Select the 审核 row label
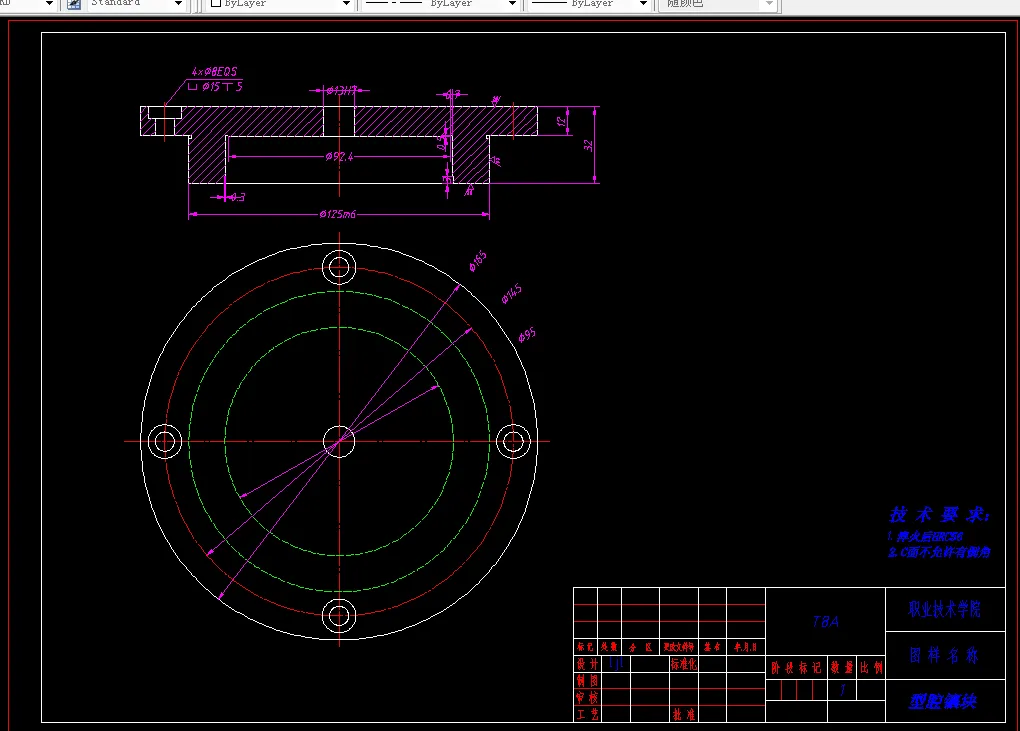 pos(587,697)
